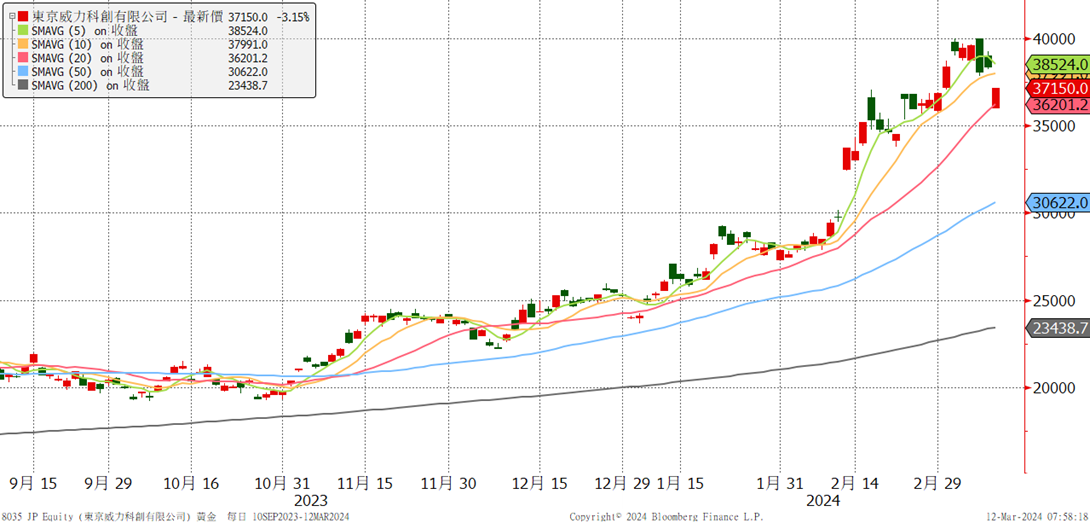Viewport: 1090px width, 523px height.
Task: Click the orange SMAVG (10) color swatch
Action: tap(24, 44)
